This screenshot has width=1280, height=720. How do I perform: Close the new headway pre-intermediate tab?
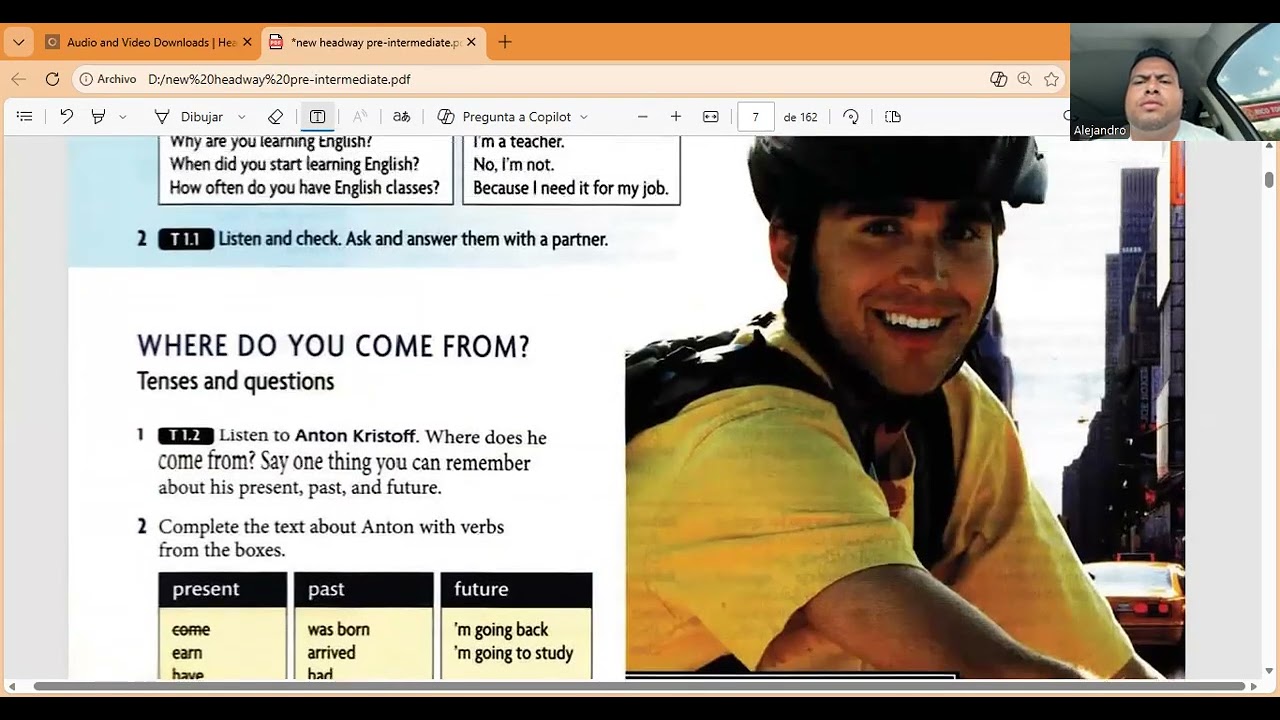(x=471, y=42)
